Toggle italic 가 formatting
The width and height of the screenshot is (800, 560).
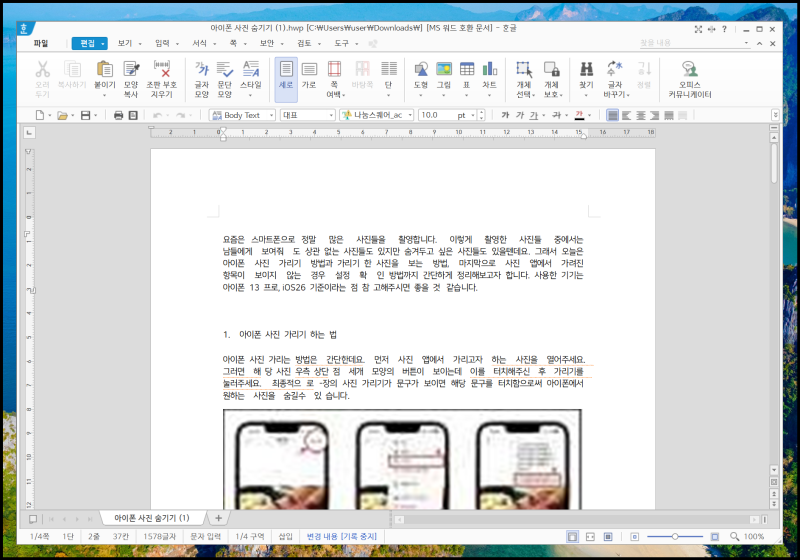click(519, 115)
